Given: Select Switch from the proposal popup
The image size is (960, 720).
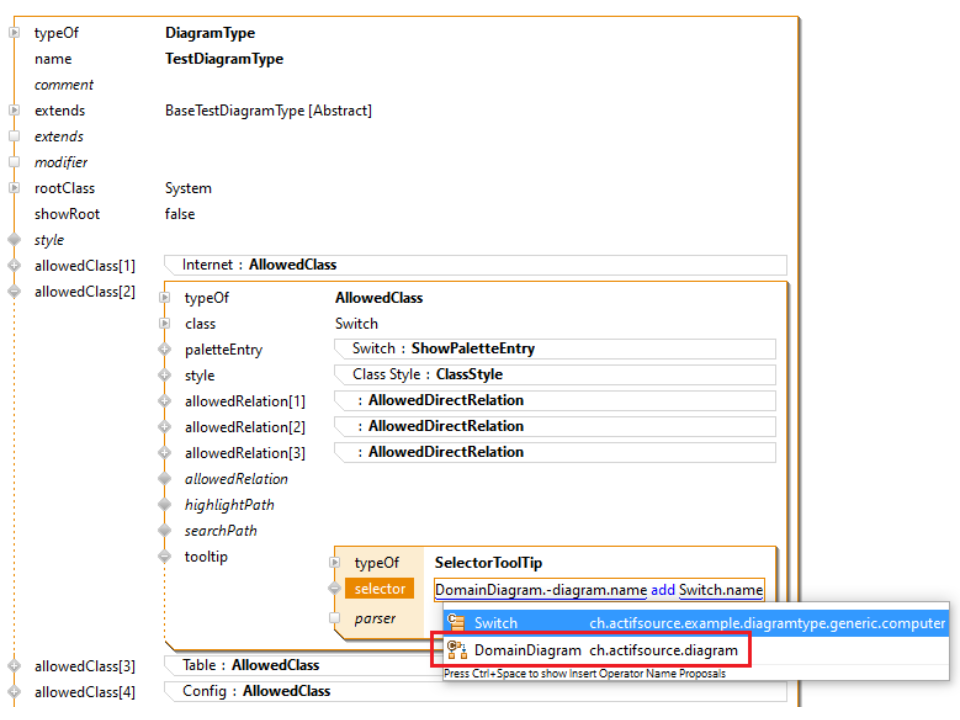Looking at the screenshot, I should [x=495, y=623].
